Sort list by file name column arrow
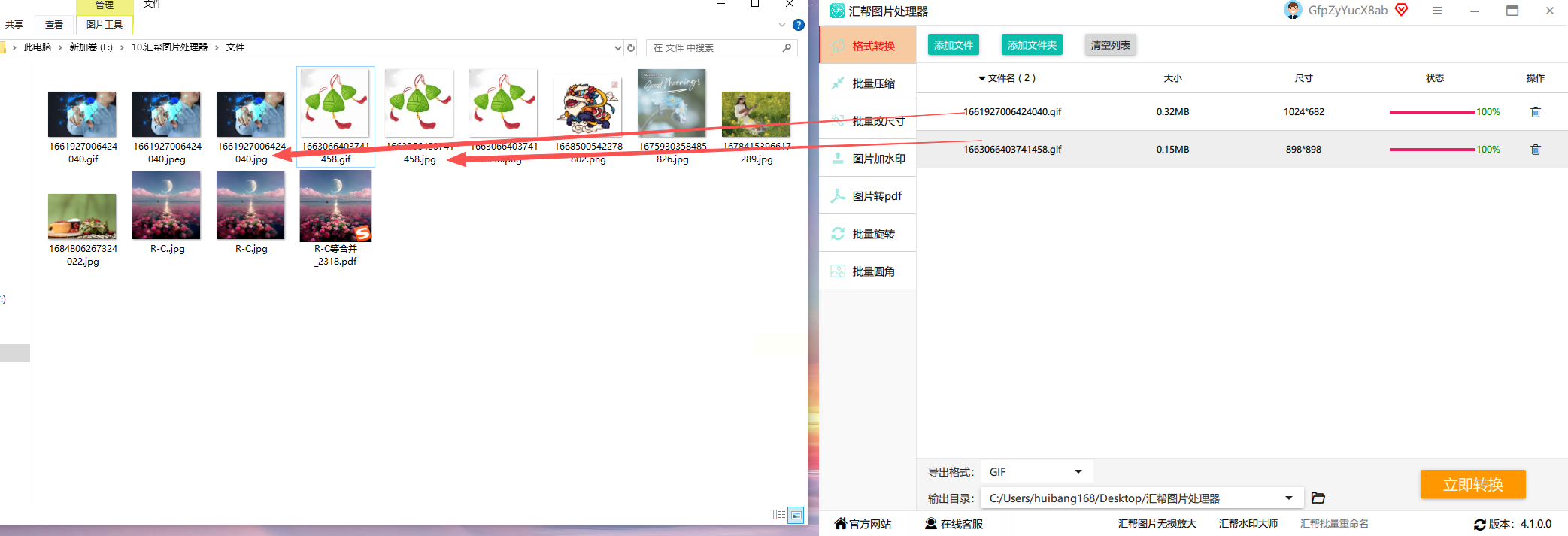Screen dimensions: 1568x536 point(981,78)
